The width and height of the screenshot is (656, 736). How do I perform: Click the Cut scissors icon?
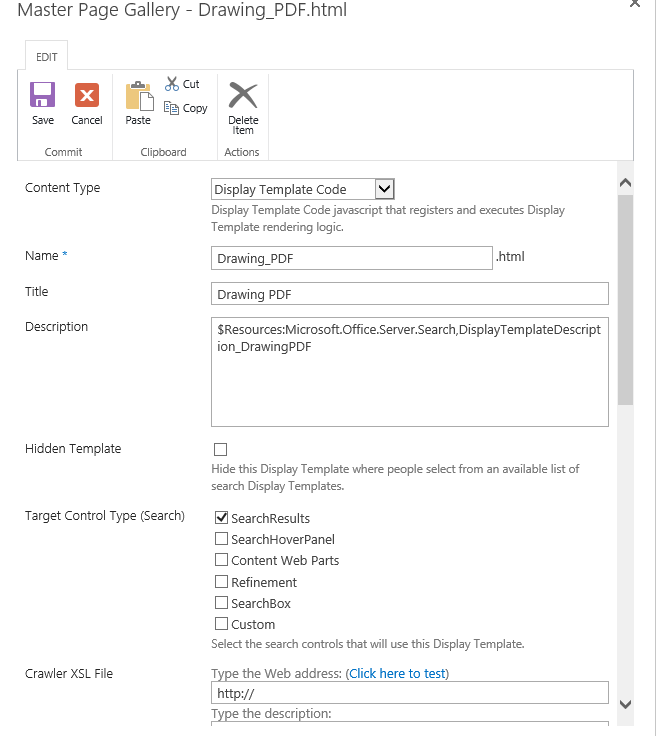click(171, 84)
